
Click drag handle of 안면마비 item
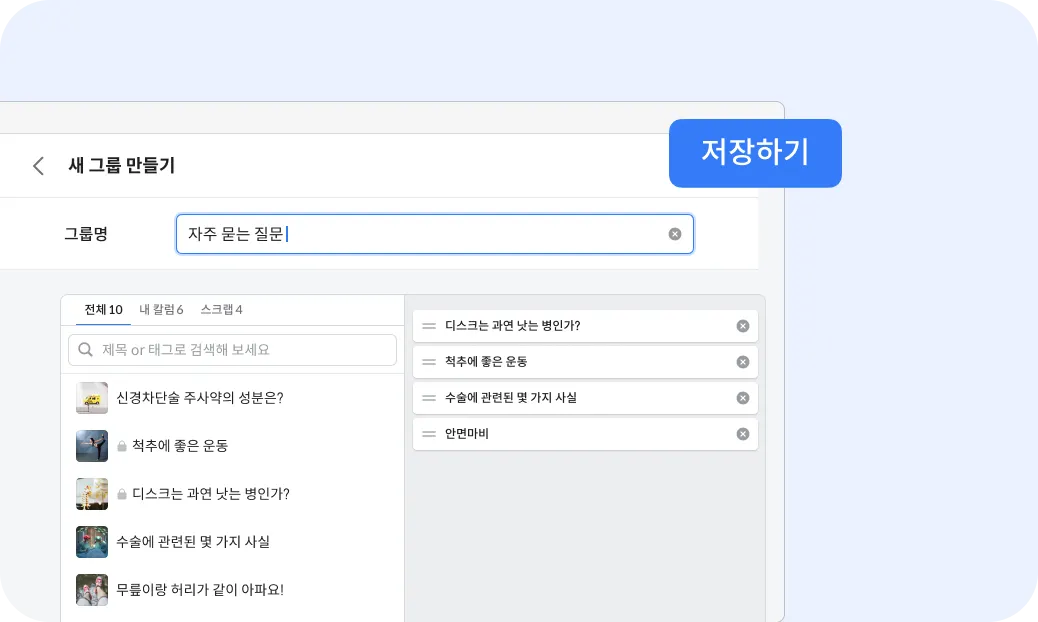[x=429, y=434]
